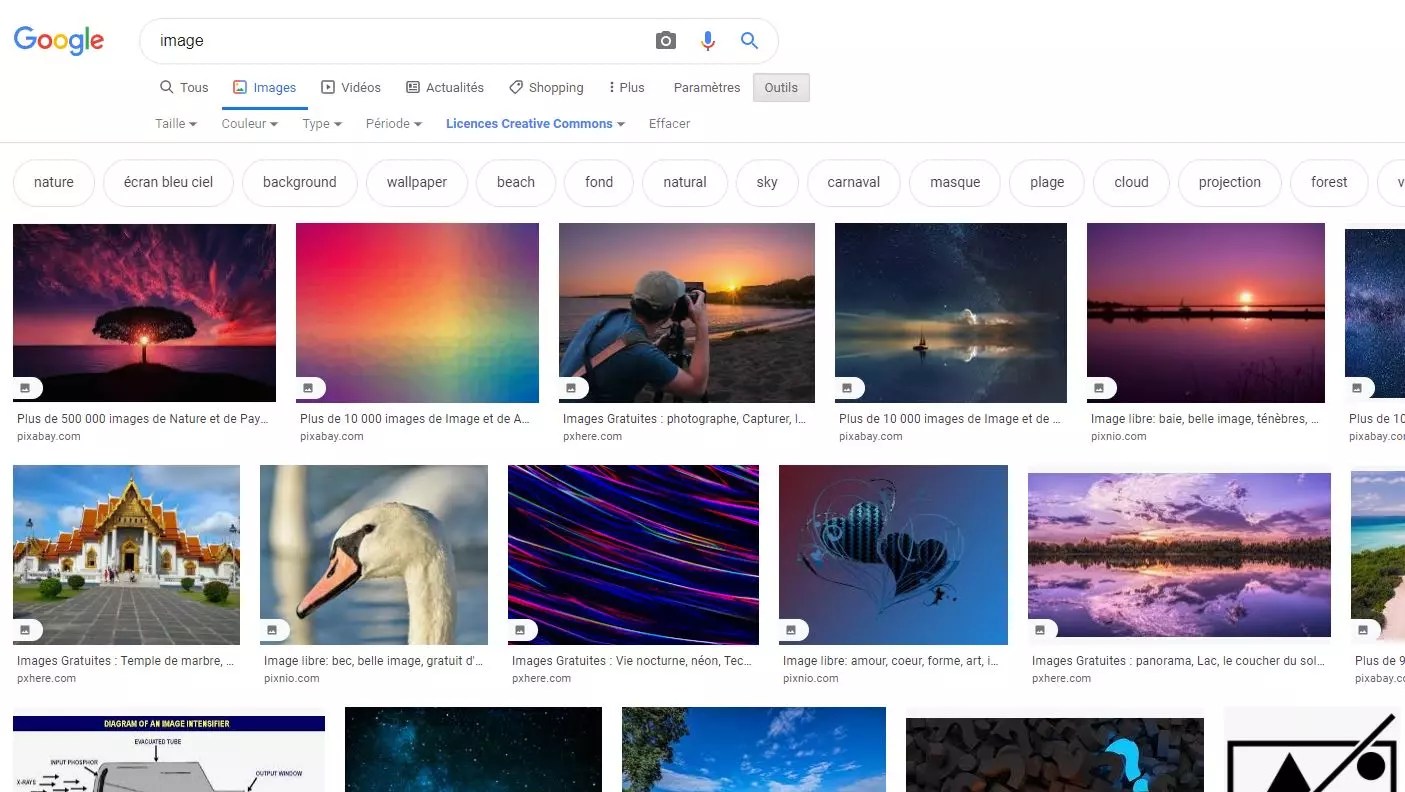This screenshot has height=792, width=1405.
Task: Click the image badge icon on swan photo
Action: point(272,630)
